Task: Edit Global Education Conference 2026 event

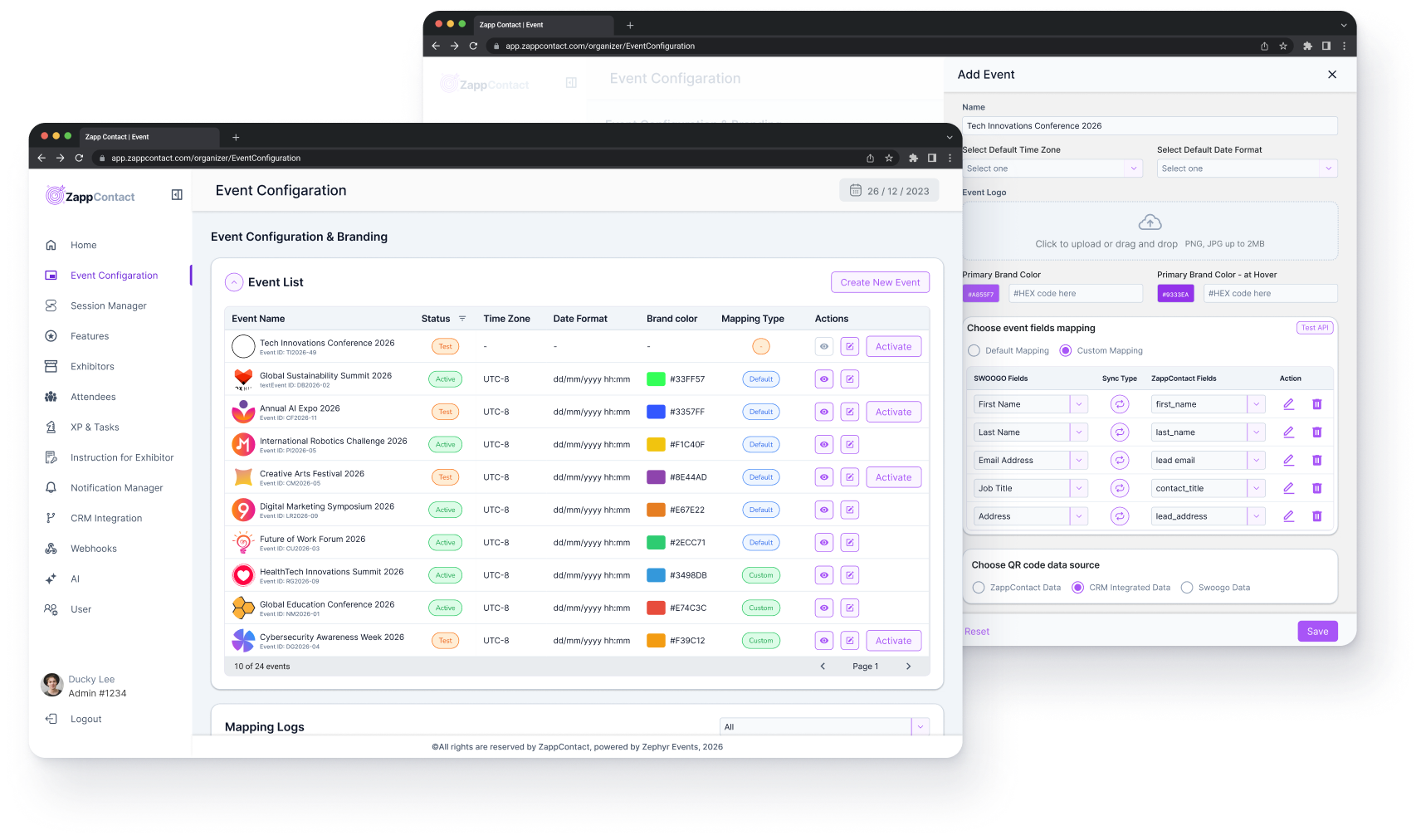Action: 849,608
